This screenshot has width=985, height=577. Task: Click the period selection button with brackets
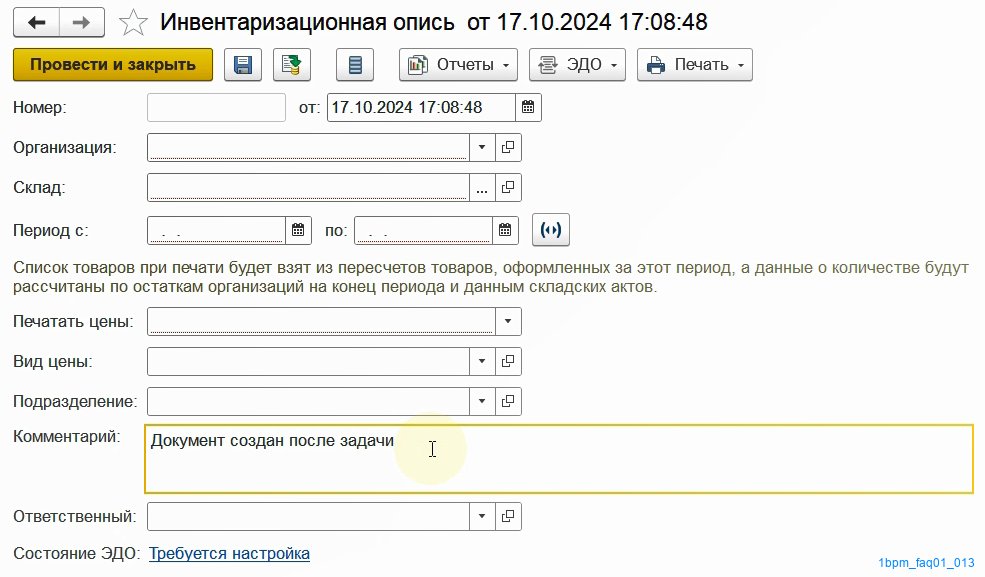551,230
